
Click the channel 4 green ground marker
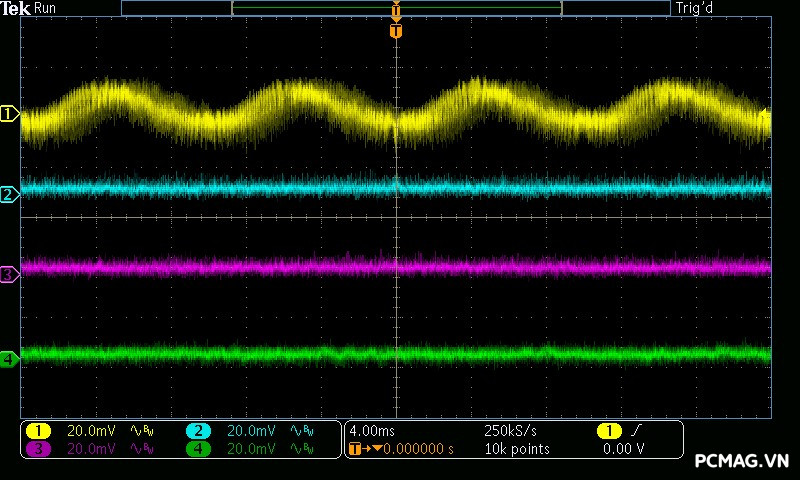pos(10,358)
